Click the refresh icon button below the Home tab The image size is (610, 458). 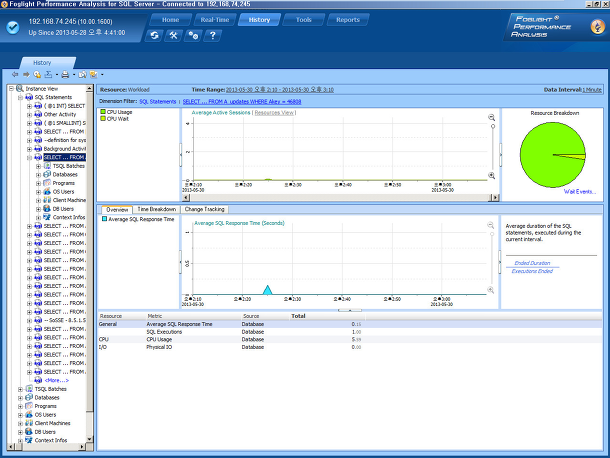click(154, 36)
